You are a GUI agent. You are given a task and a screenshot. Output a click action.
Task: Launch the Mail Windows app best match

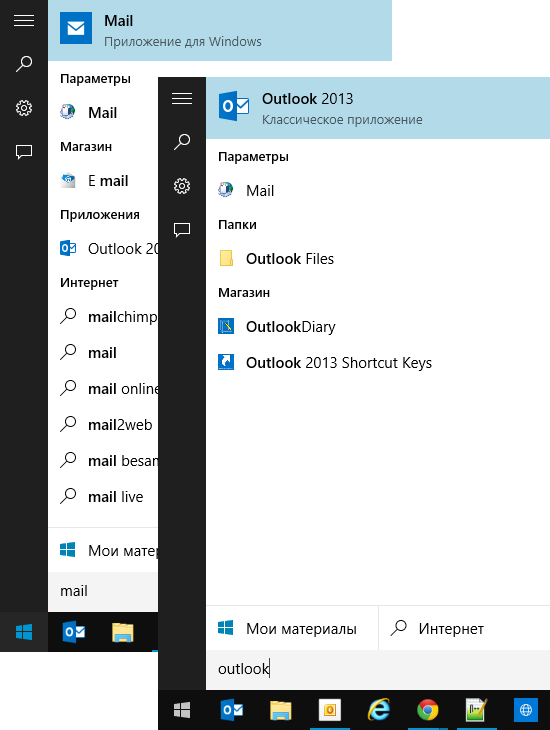click(220, 30)
